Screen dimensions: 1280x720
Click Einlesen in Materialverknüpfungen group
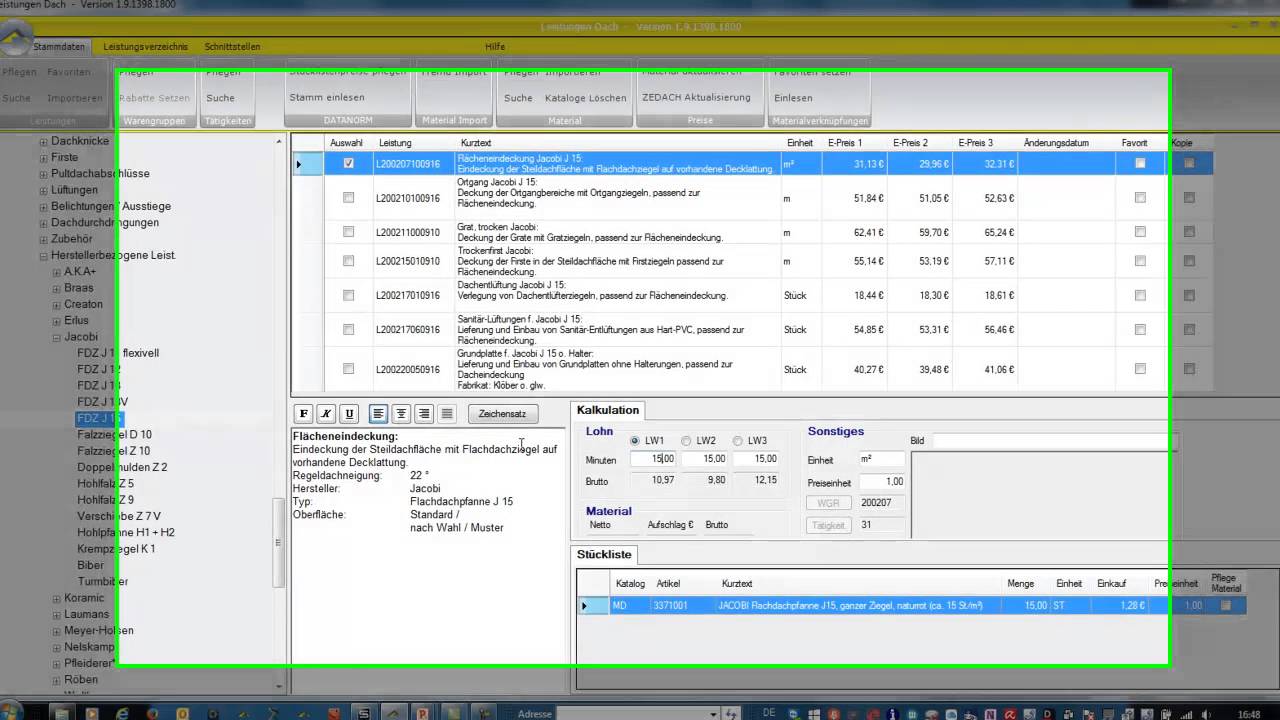[x=793, y=98]
